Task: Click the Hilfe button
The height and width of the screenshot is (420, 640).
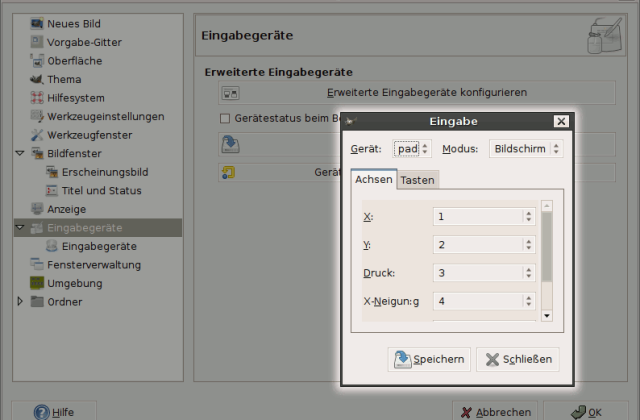Action: [x=54, y=412]
